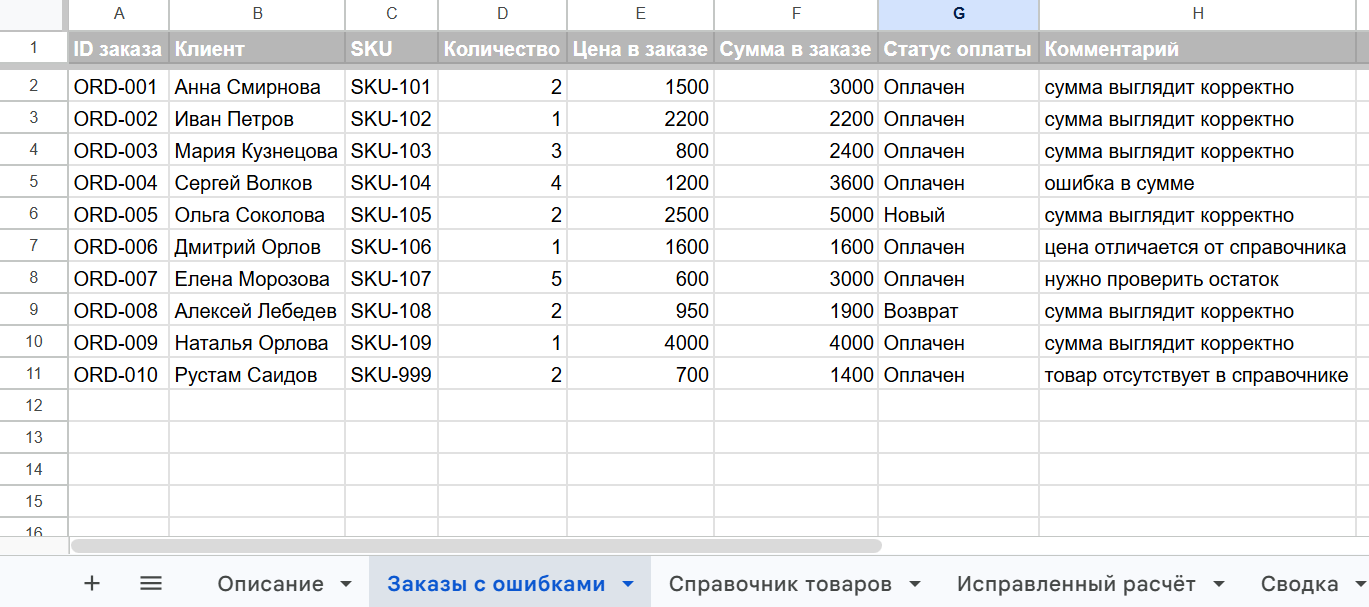
Task: Select highlighted column G header
Action: [959, 14]
